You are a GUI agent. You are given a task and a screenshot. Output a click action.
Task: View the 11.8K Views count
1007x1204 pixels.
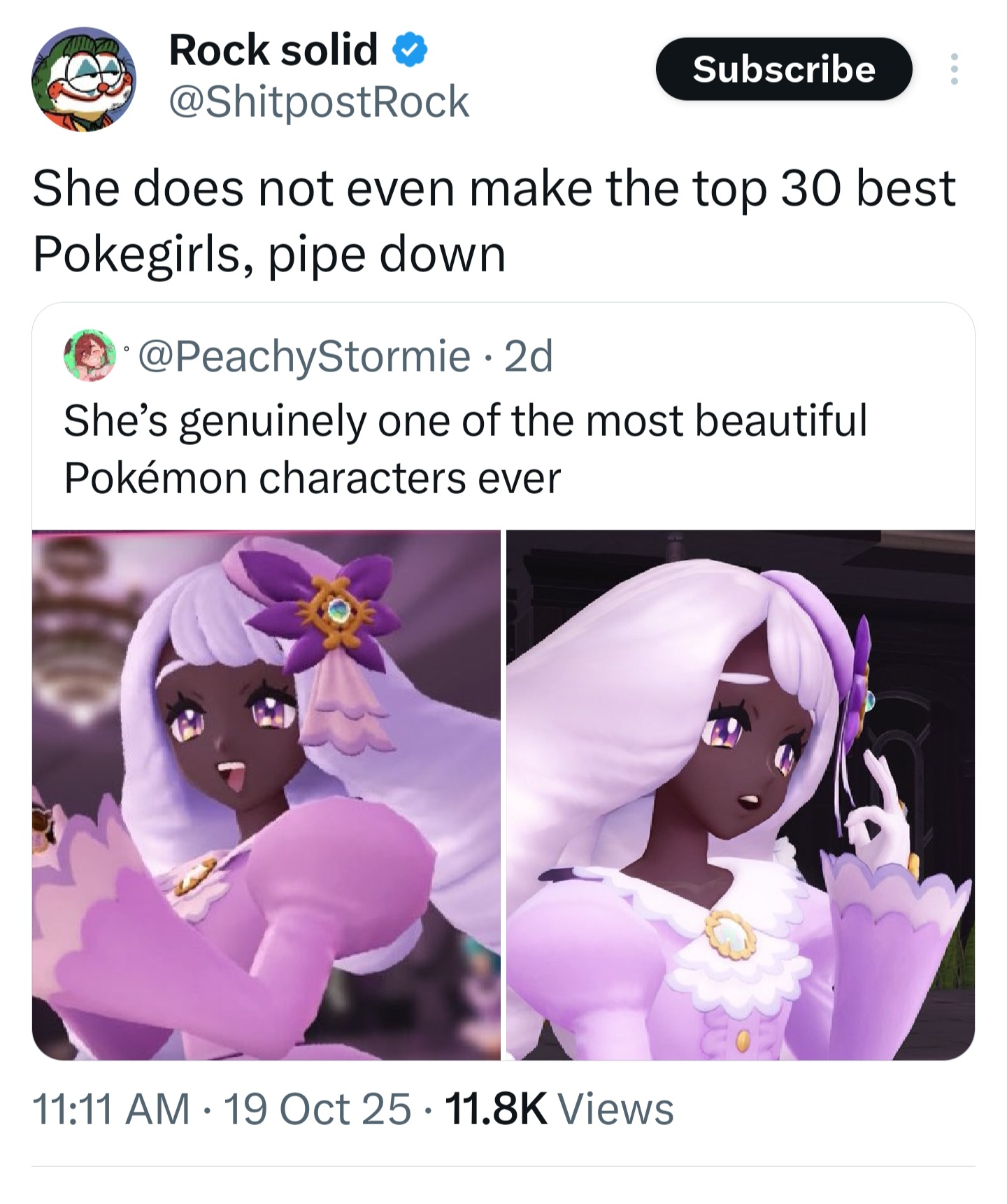(x=559, y=1109)
